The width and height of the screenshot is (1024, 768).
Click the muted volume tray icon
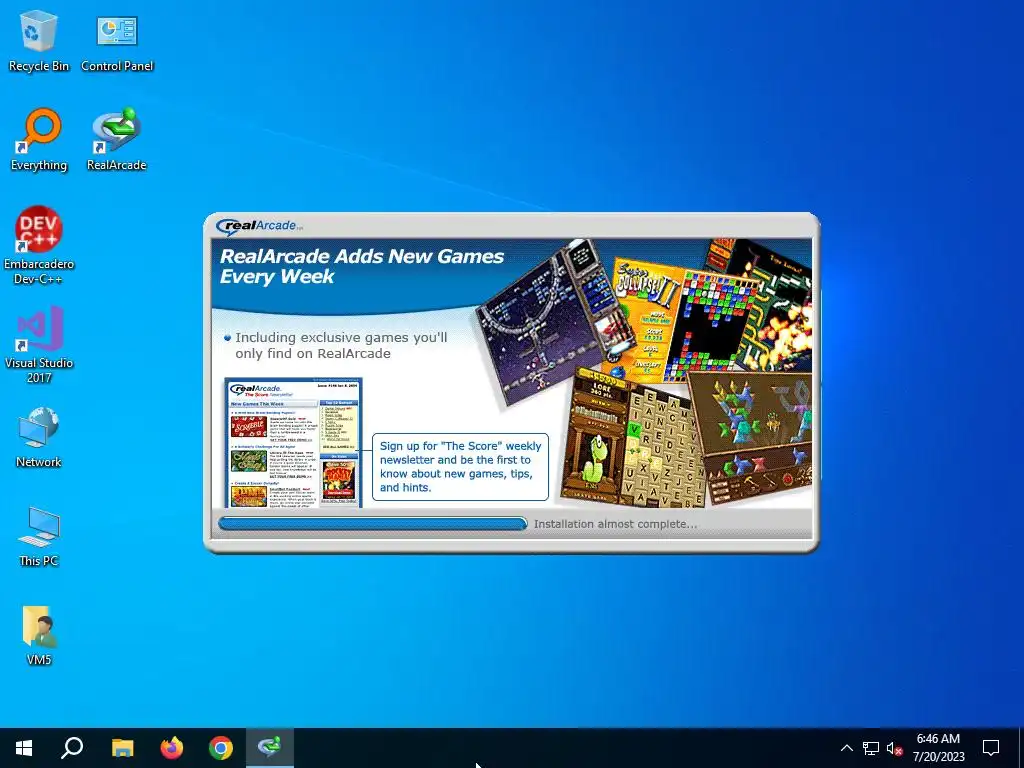(894, 748)
